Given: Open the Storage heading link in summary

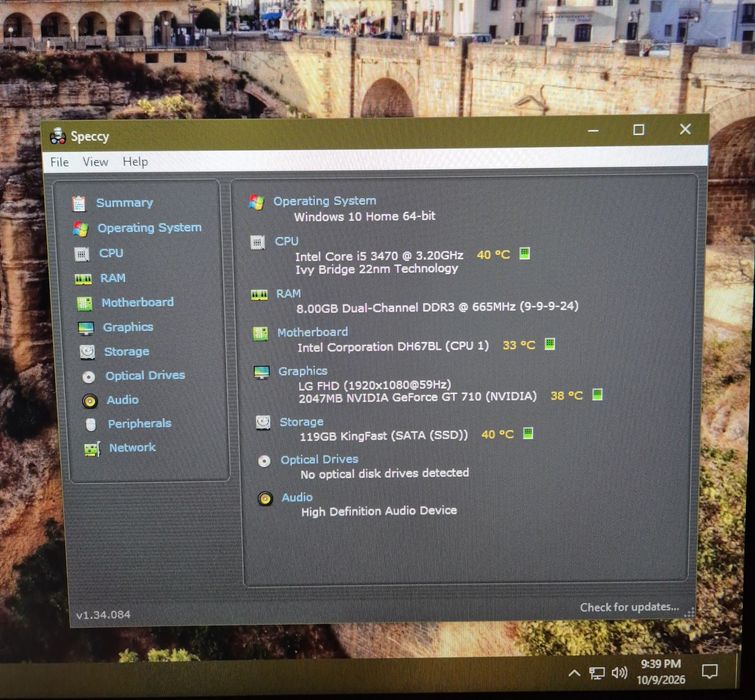Looking at the screenshot, I should click(x=301, y=422).
